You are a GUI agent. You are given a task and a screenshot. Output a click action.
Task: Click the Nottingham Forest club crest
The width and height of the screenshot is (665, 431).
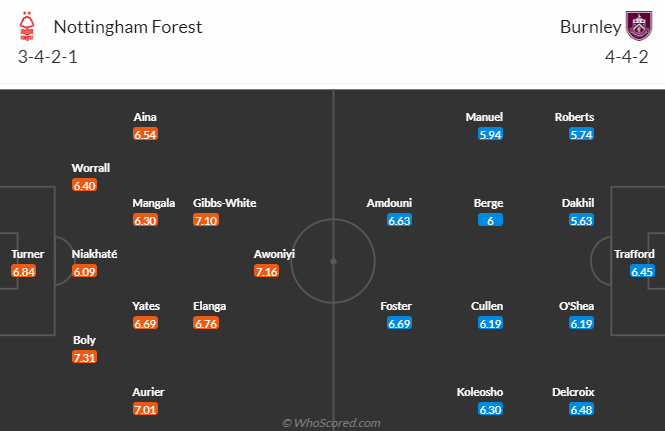(27, 25)
